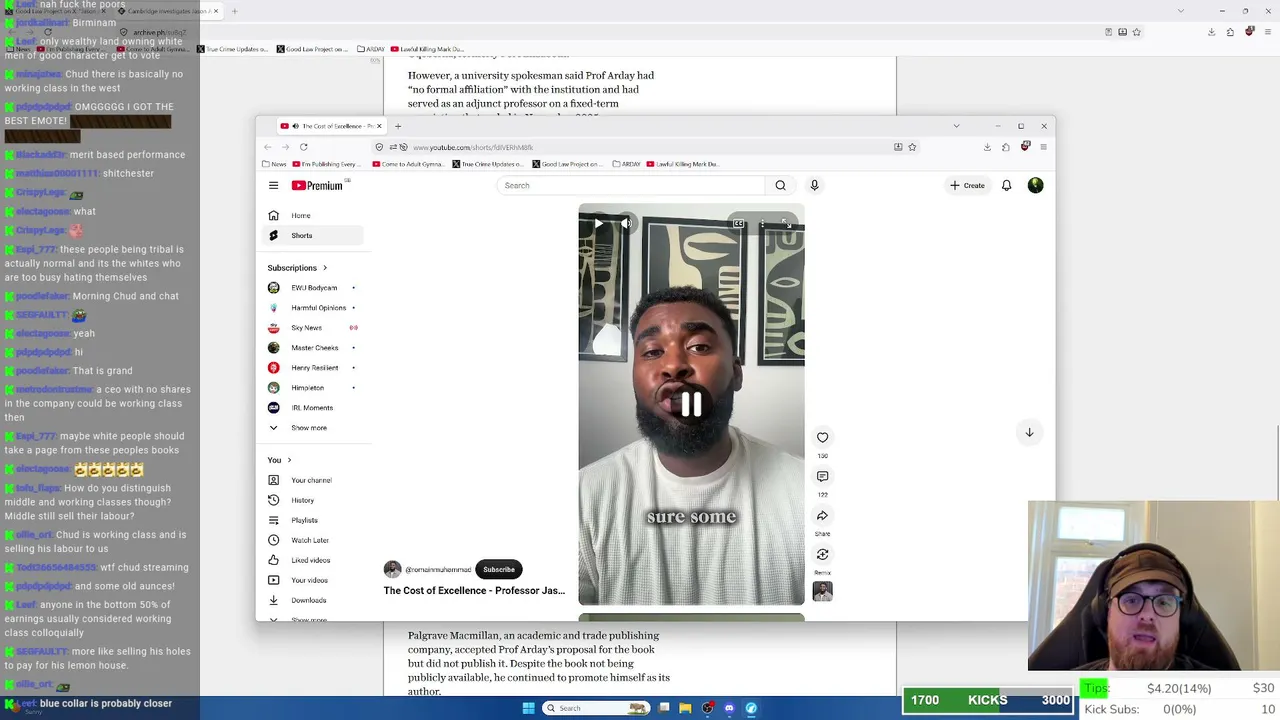Image resolution: width=1280 pixels, height=720 pixels.
Task: Open the News bookmarks folder in YouTube window
Action: [275, 164]
